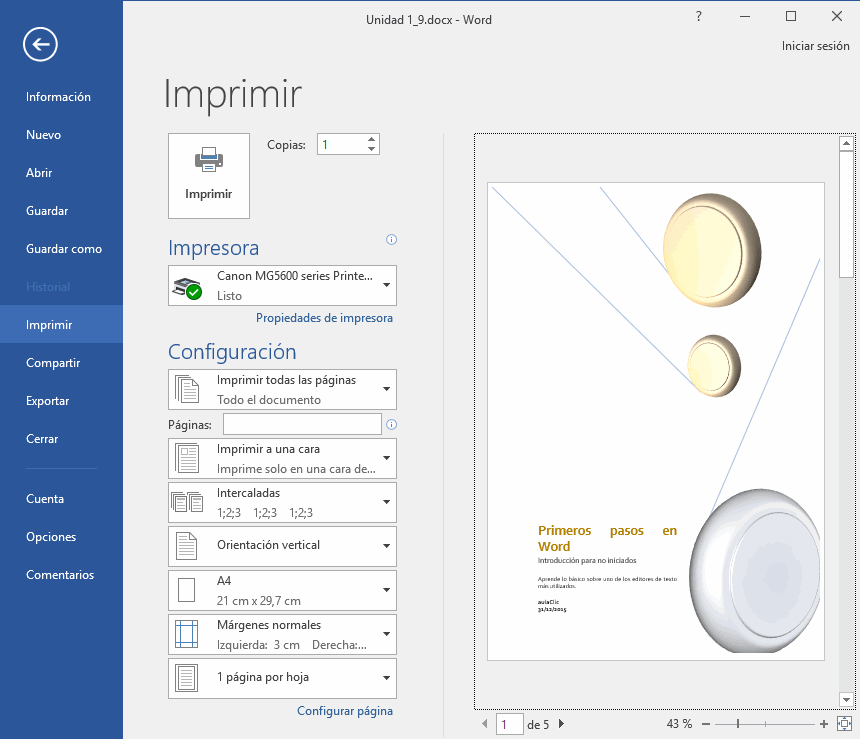Select Exportar in the left sidebar
This screenshot has width=860, height=739.
pyautogui.click(x=48, y=401)
